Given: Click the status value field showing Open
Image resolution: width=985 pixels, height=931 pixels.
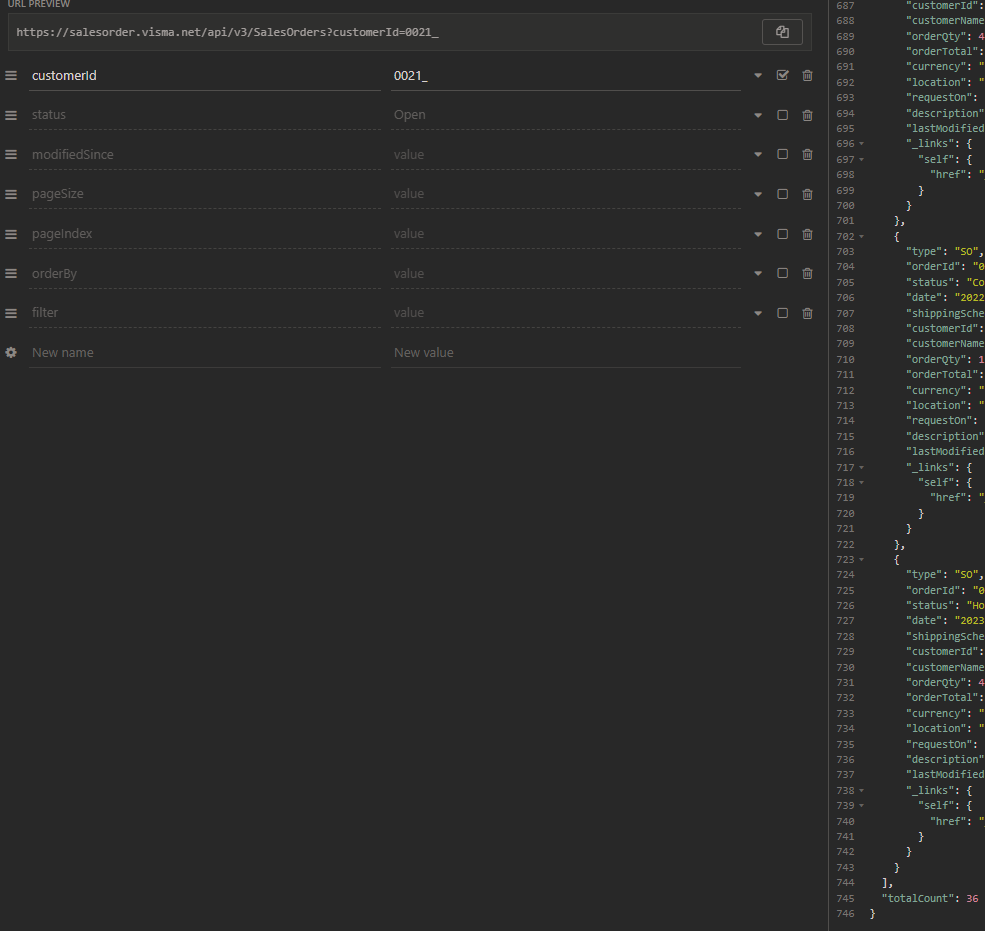Looking at the screenshot, I should point(566,115).
